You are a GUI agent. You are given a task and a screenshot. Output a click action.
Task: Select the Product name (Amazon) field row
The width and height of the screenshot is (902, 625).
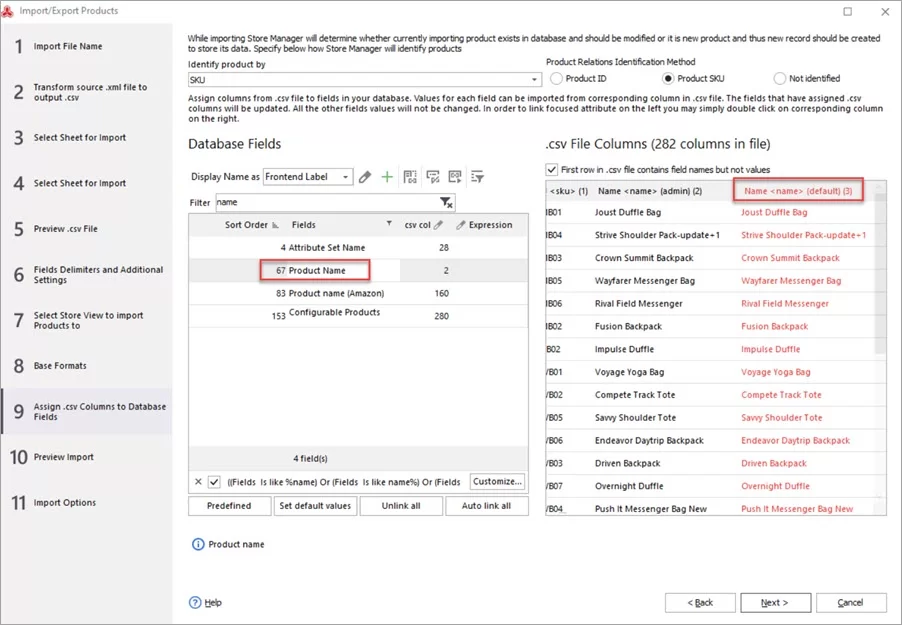click(x=358, y=294)
